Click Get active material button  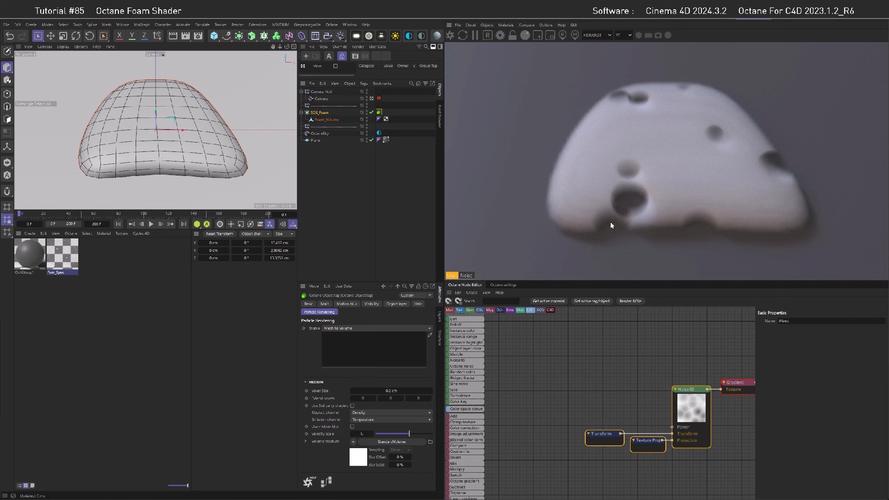point(549,301)
